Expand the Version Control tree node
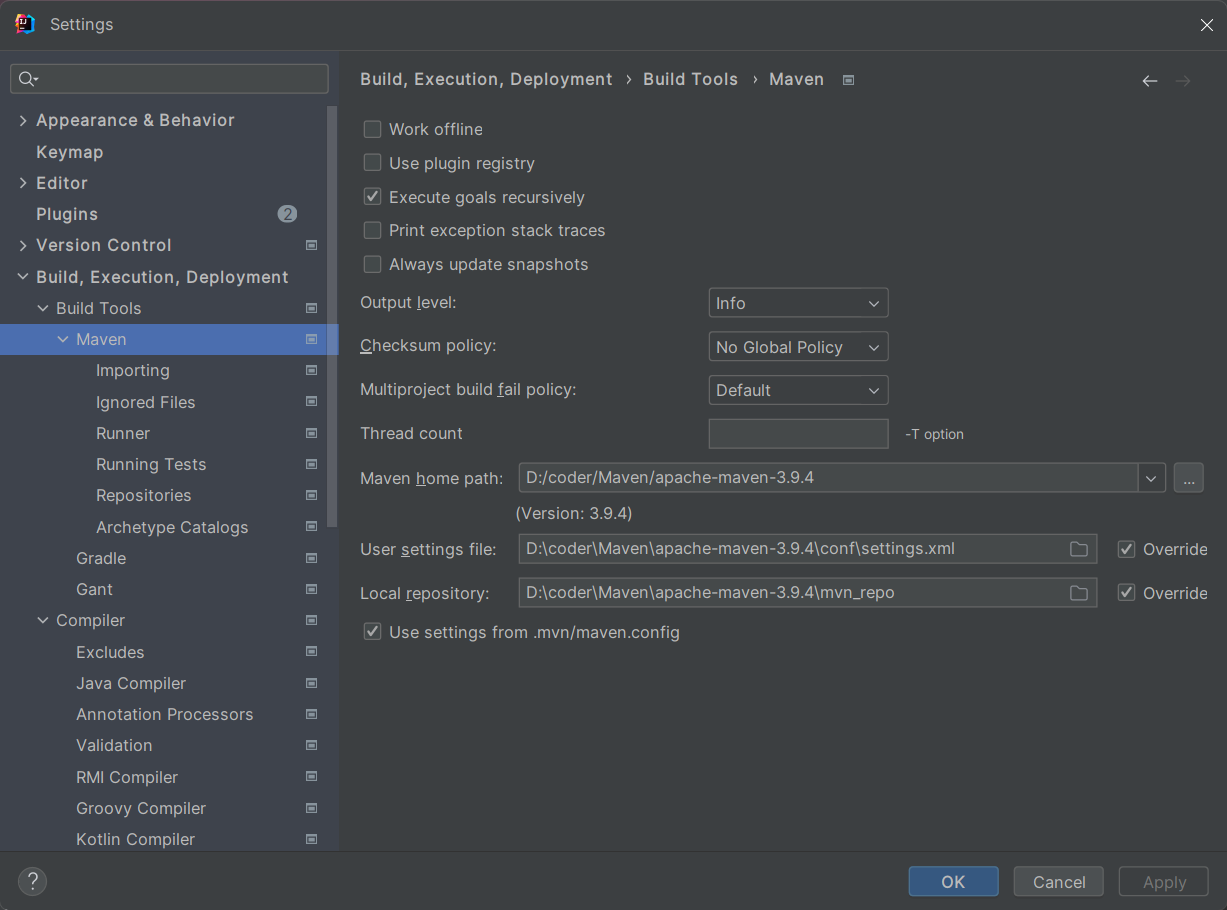Screen dimensions: 1227x910 tap(23, 245)
